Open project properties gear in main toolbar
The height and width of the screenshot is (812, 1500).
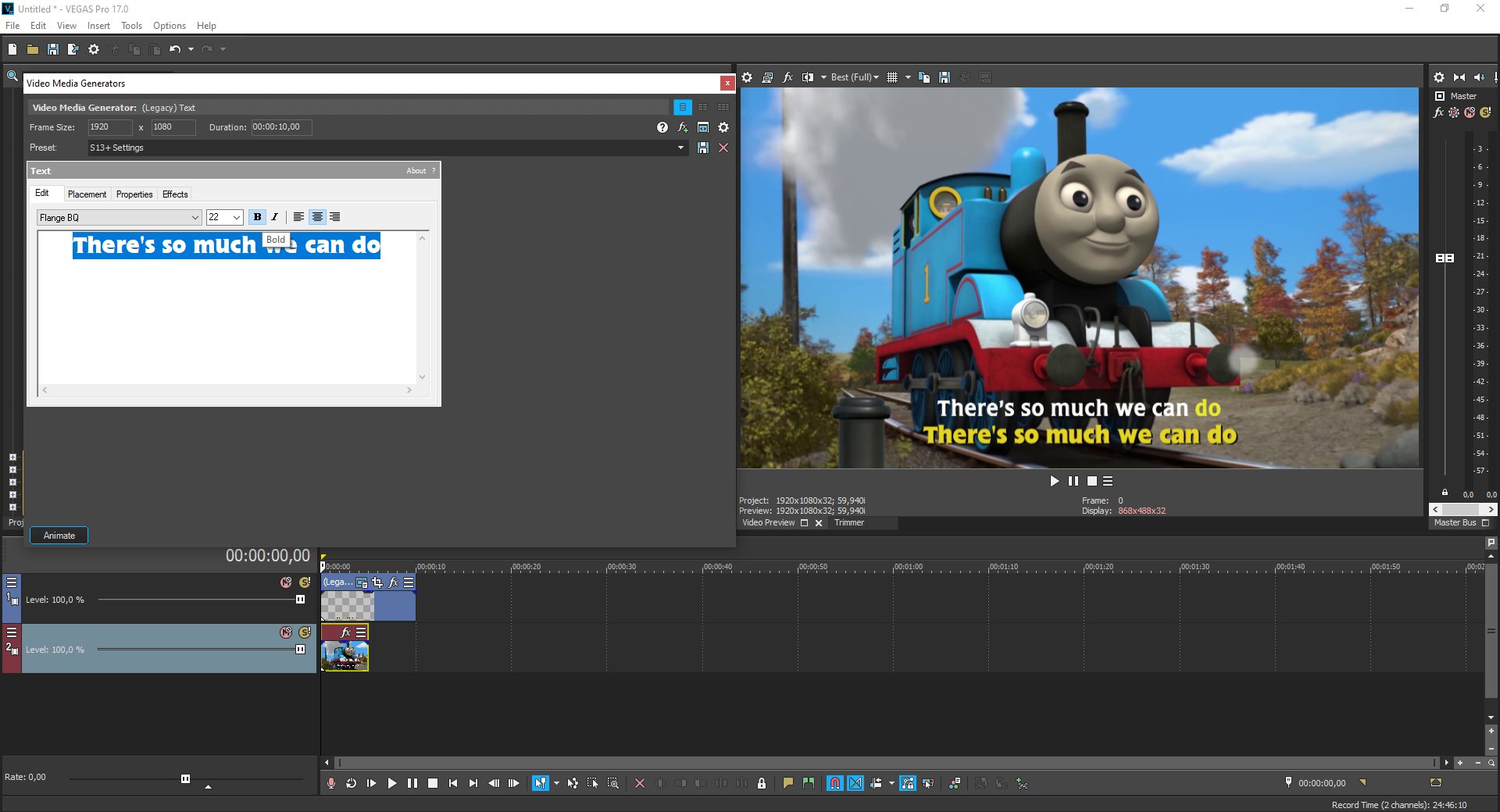coord(94,49)
